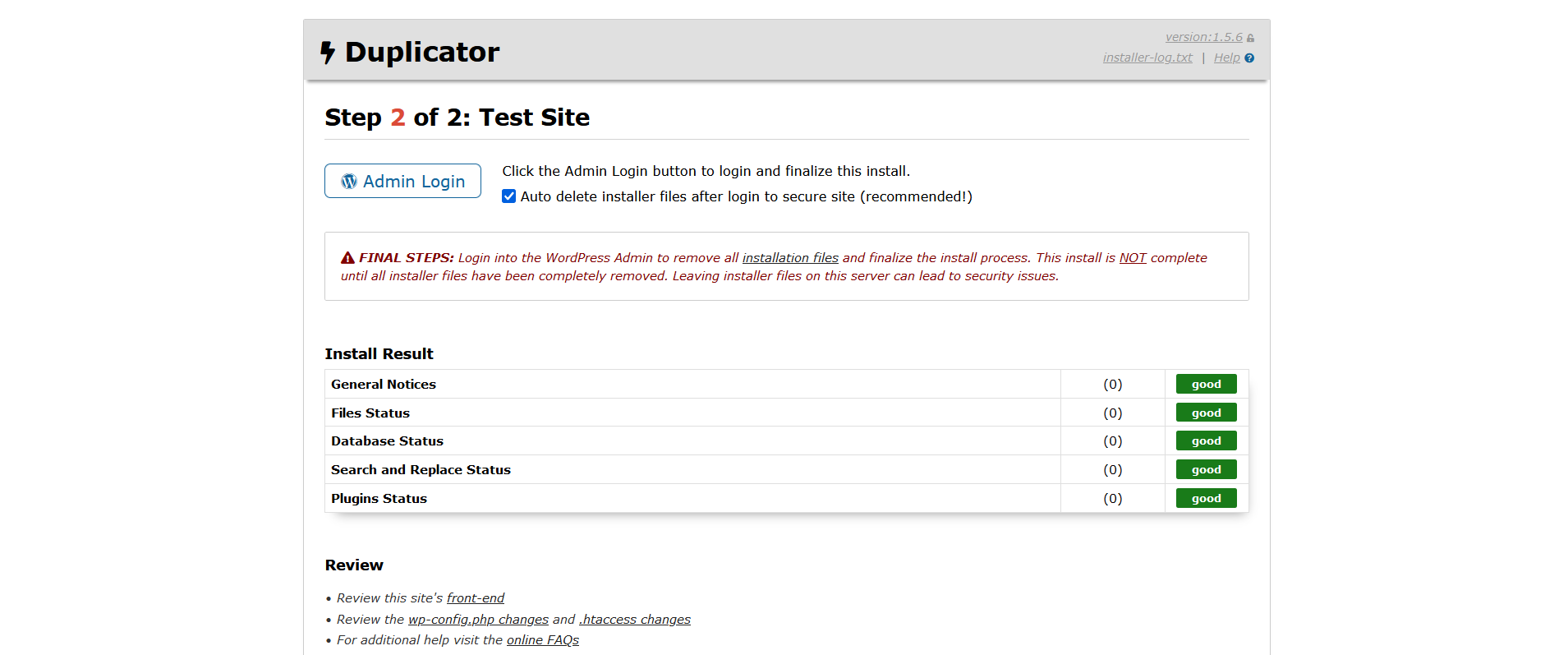1568x655 pixels.
Task: Click good badge for Database Status
Action: click(x=1206, y=441)
